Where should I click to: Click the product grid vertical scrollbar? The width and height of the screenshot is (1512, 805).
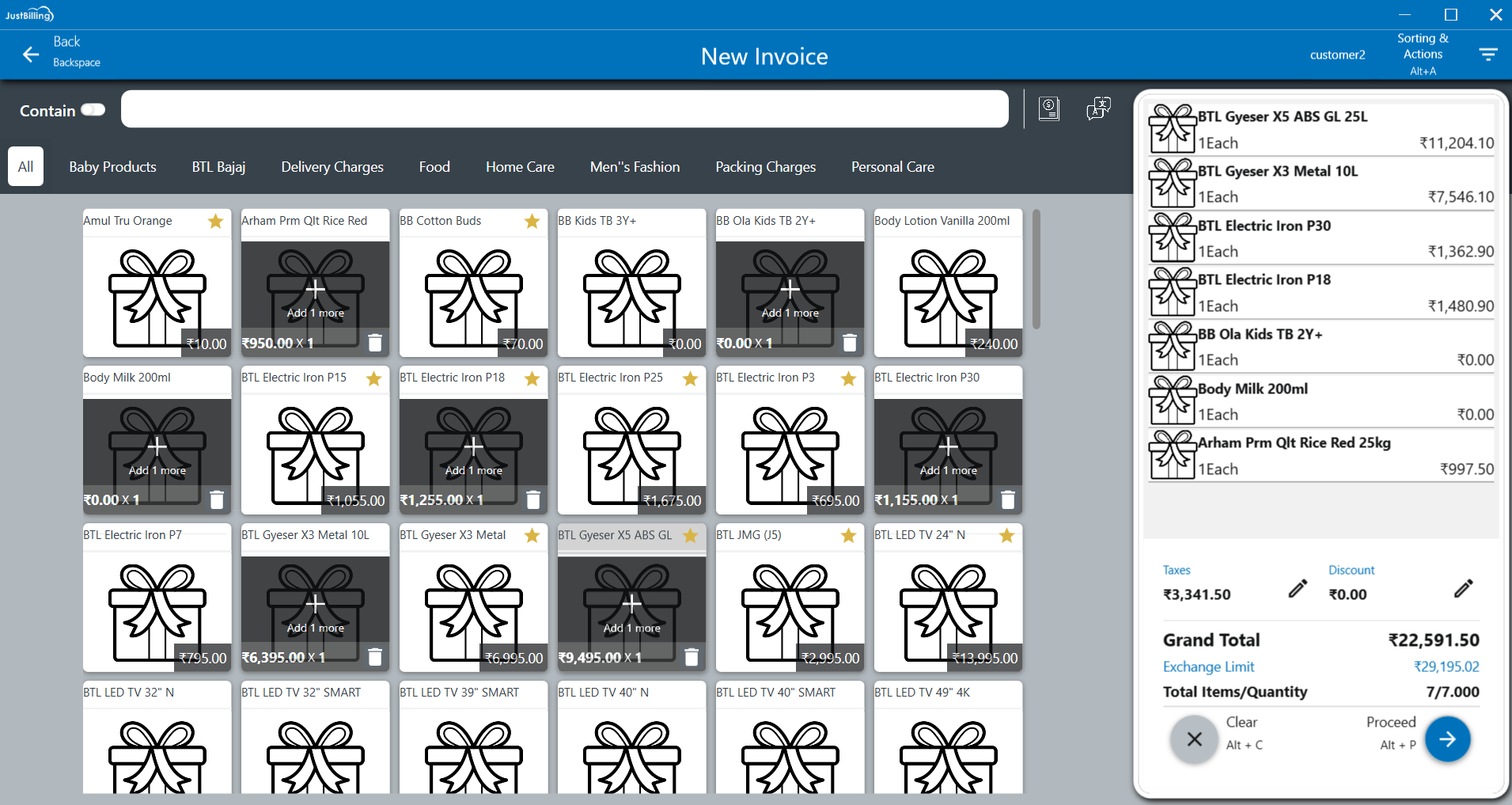coord(1036,269)
